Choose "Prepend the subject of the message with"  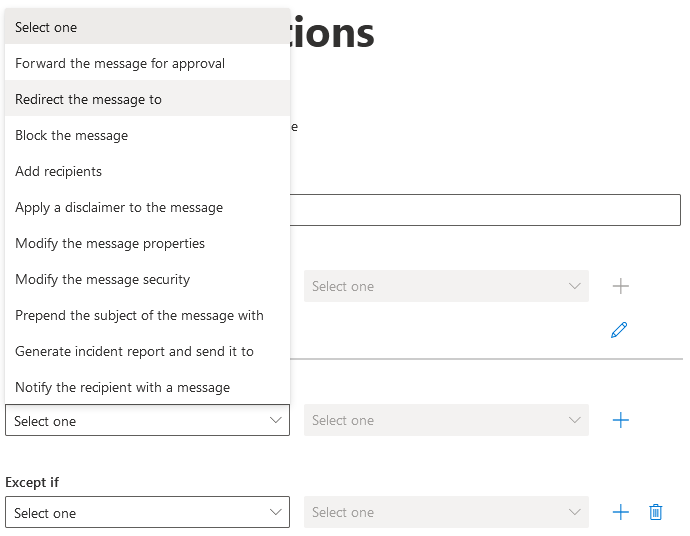139,315
